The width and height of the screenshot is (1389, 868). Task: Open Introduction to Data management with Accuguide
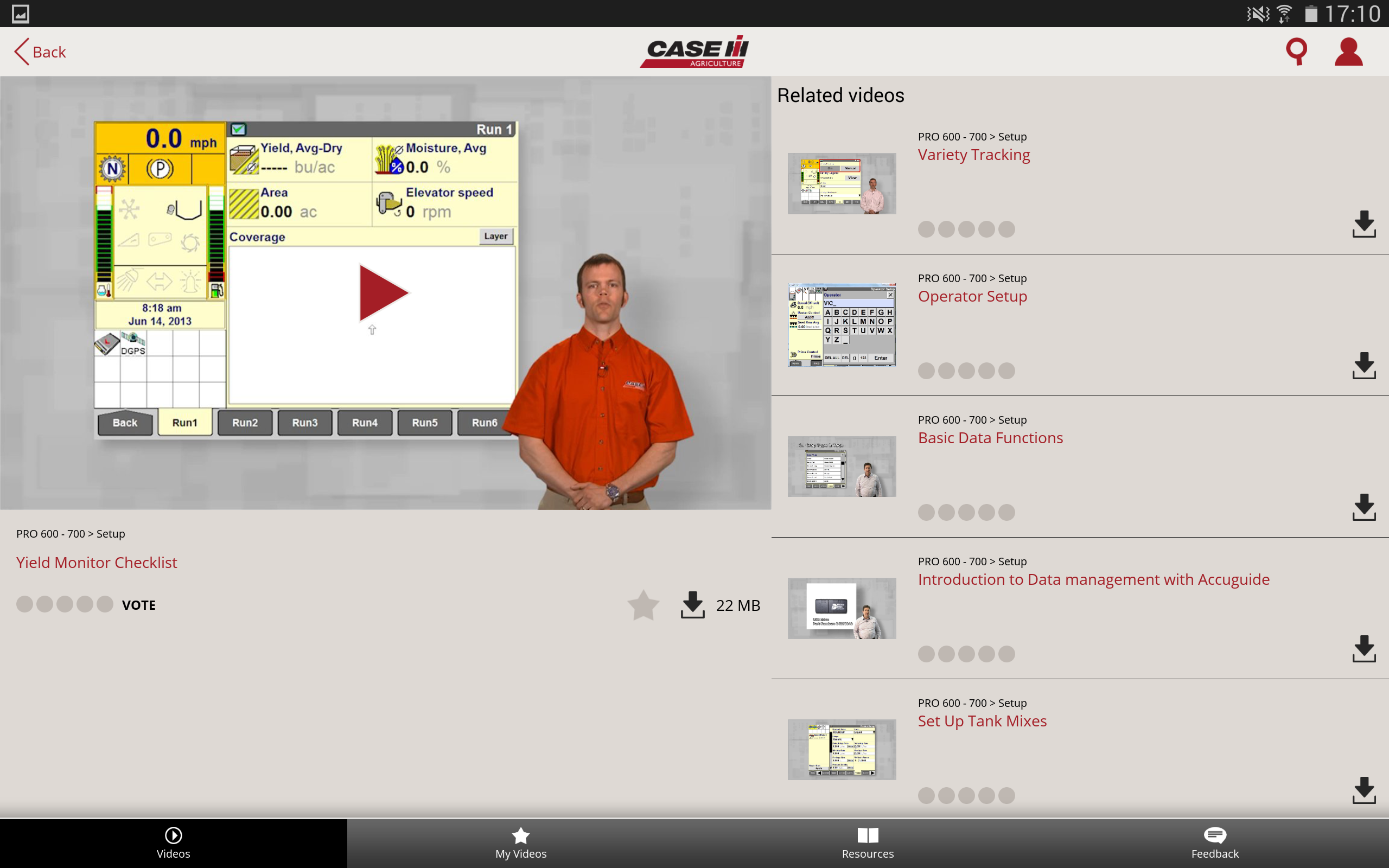coord(1093,579)
